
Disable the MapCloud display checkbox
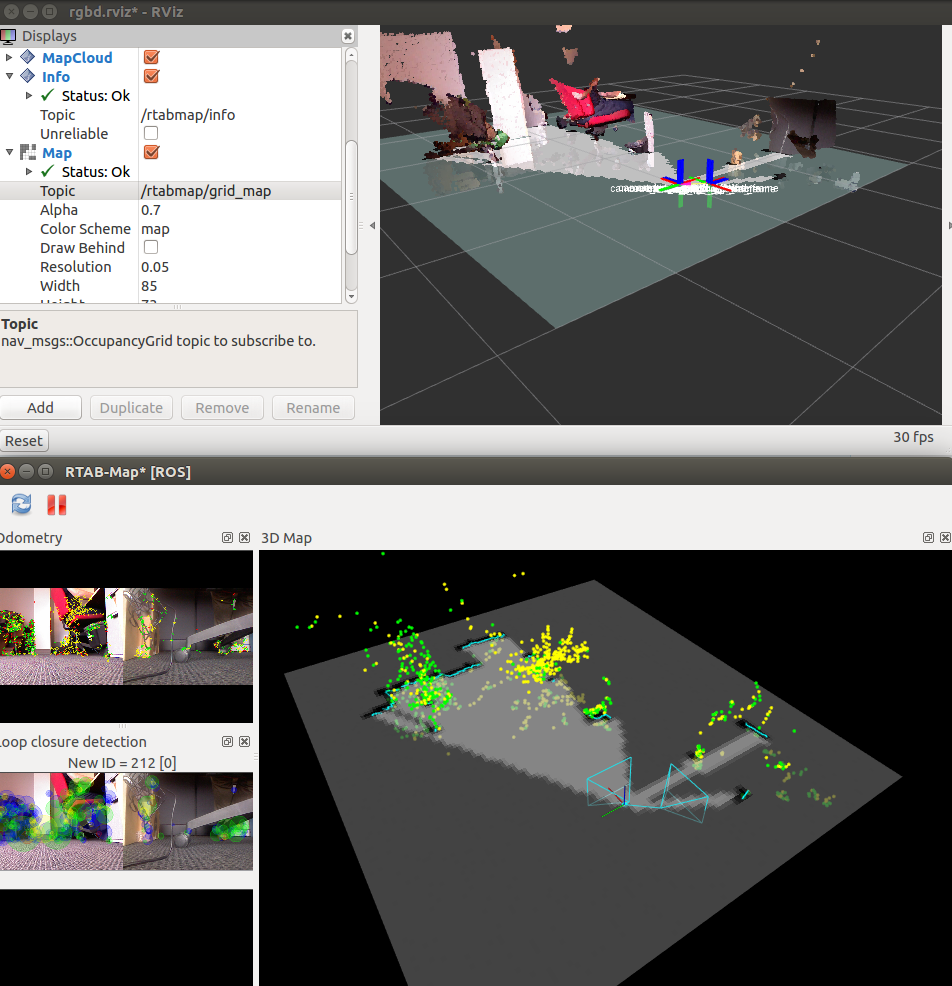(151, 58)
